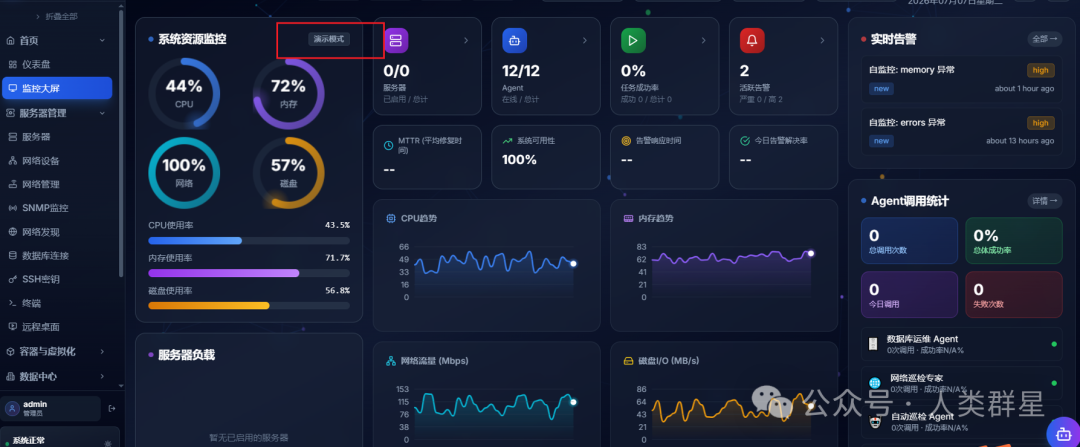
Task: Click the purple 服务器 card icon
Action: pyautogui.click(x=396, y=41)
